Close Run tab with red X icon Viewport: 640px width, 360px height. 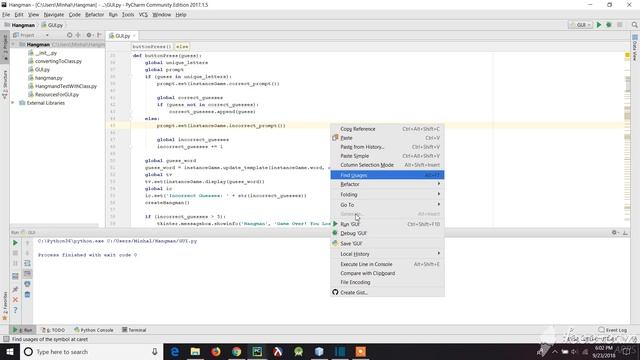click(15, 300)
